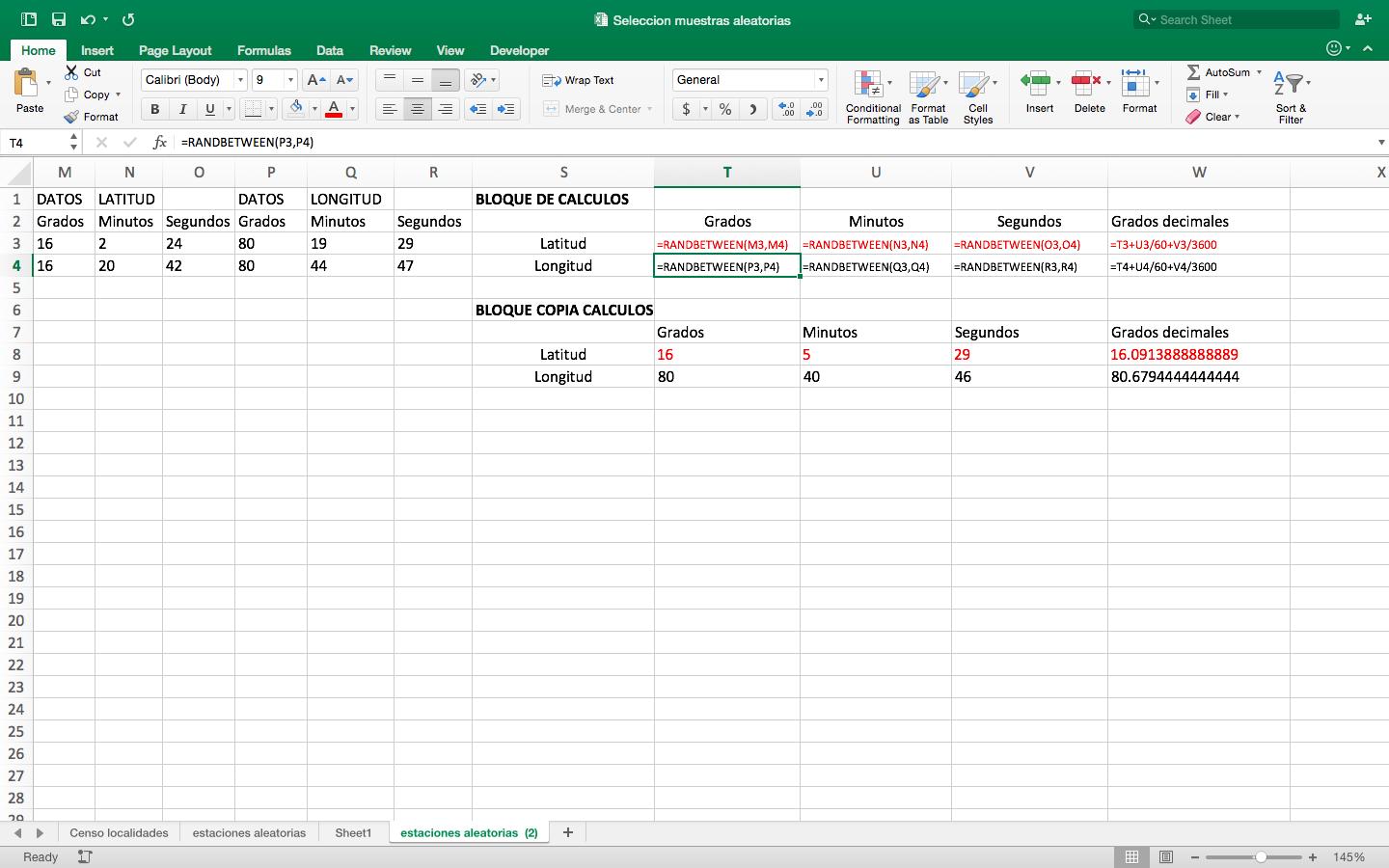
Task: Click the AutoSum button
Action: coord(1217,72)
